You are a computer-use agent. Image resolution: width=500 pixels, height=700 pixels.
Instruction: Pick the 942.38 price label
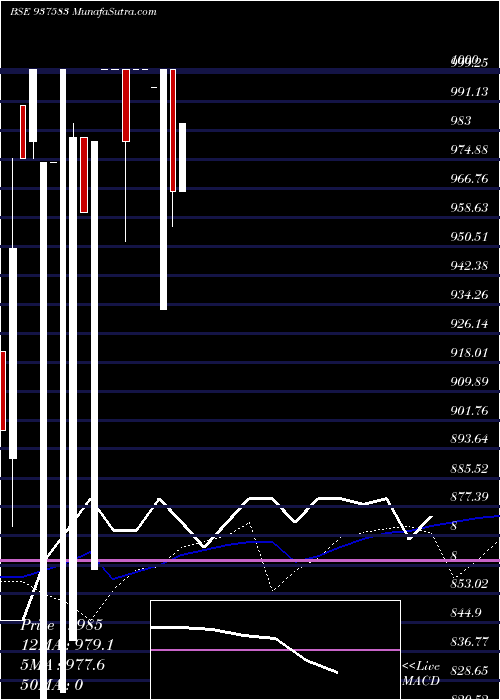coord(470,266)
